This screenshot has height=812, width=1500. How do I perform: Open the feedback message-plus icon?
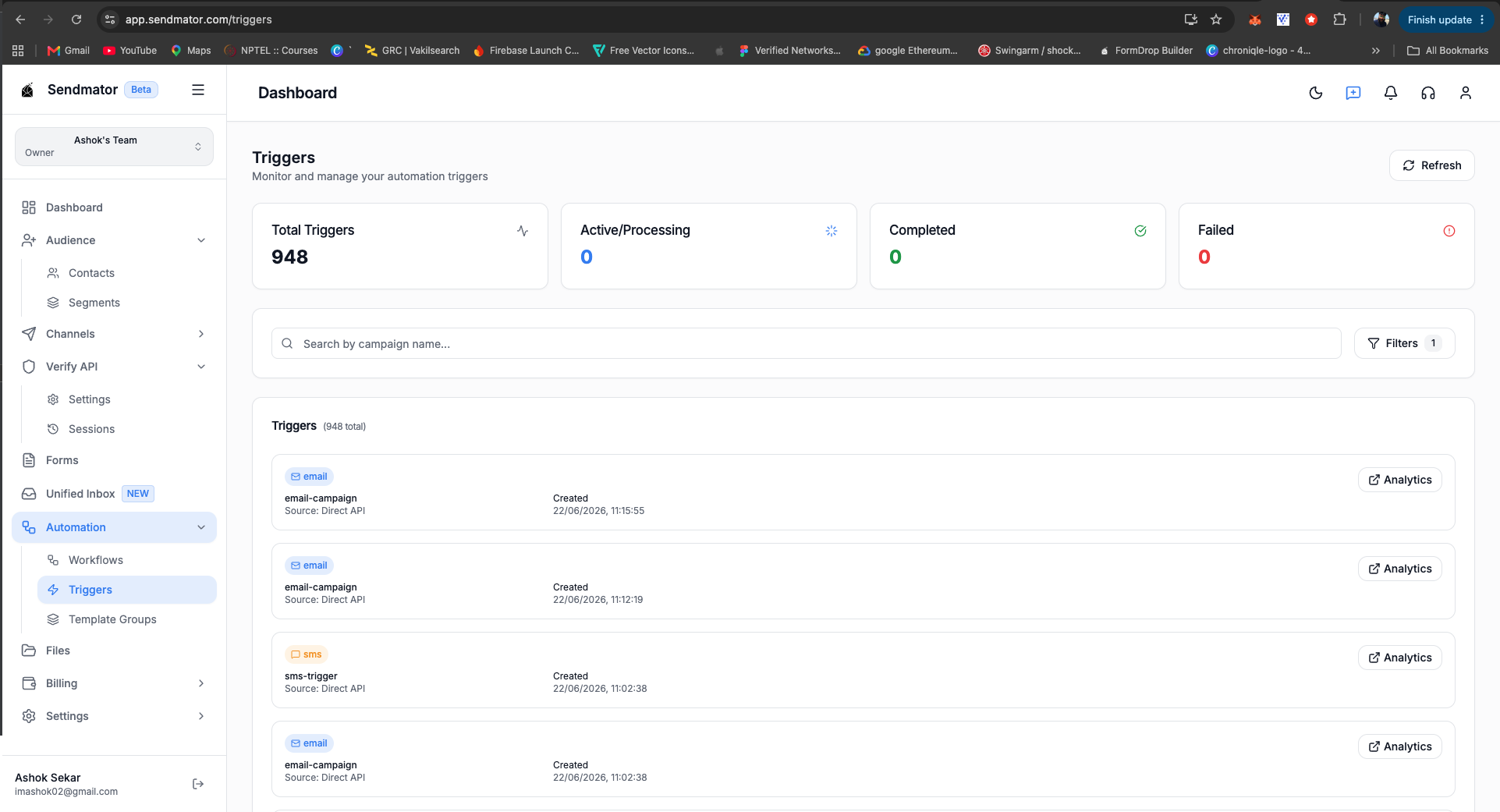(1353, 93)
